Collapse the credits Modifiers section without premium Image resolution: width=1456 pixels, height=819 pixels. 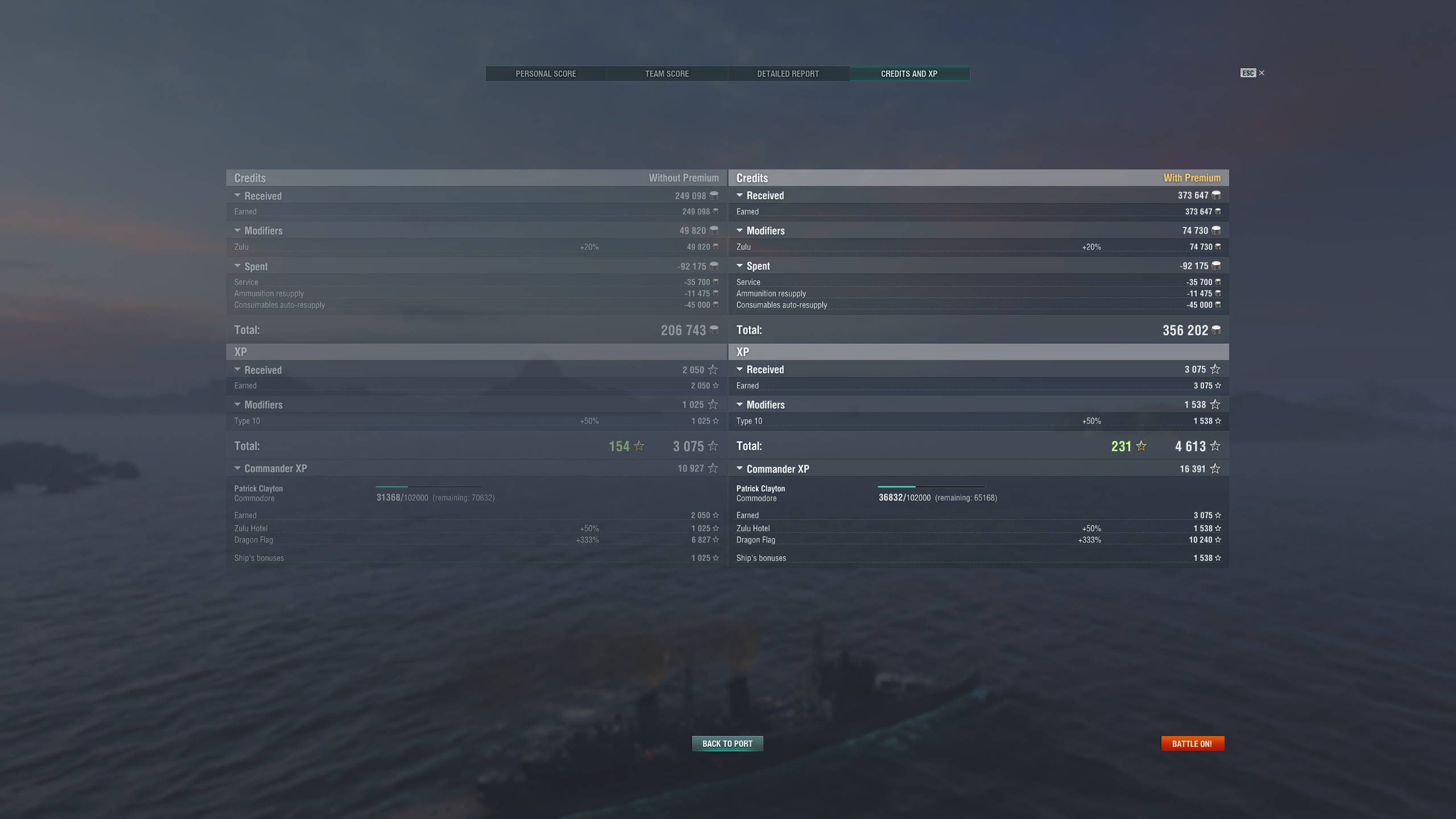(237, 230)
